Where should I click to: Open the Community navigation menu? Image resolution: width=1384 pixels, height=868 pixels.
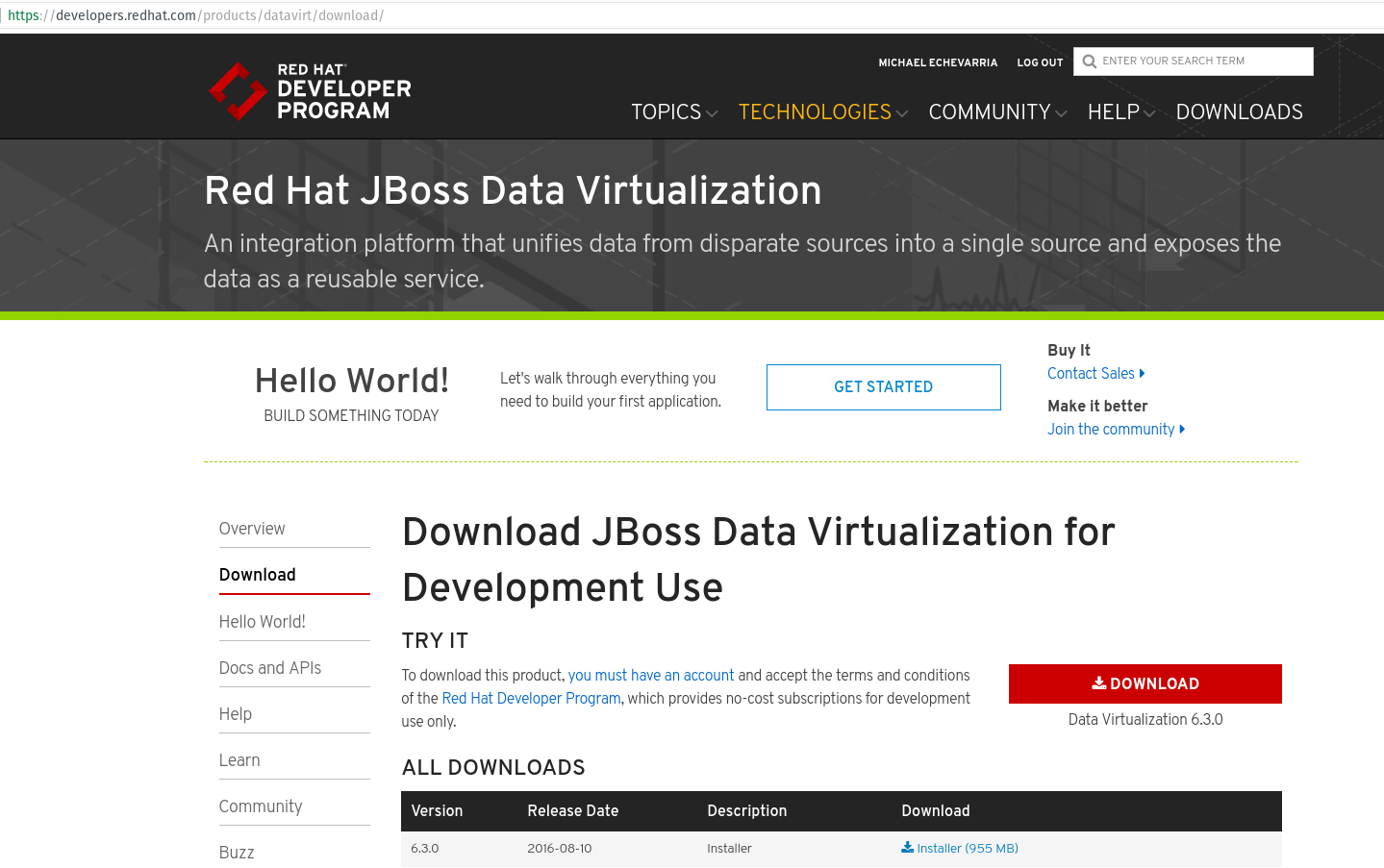tap(990, 112)
